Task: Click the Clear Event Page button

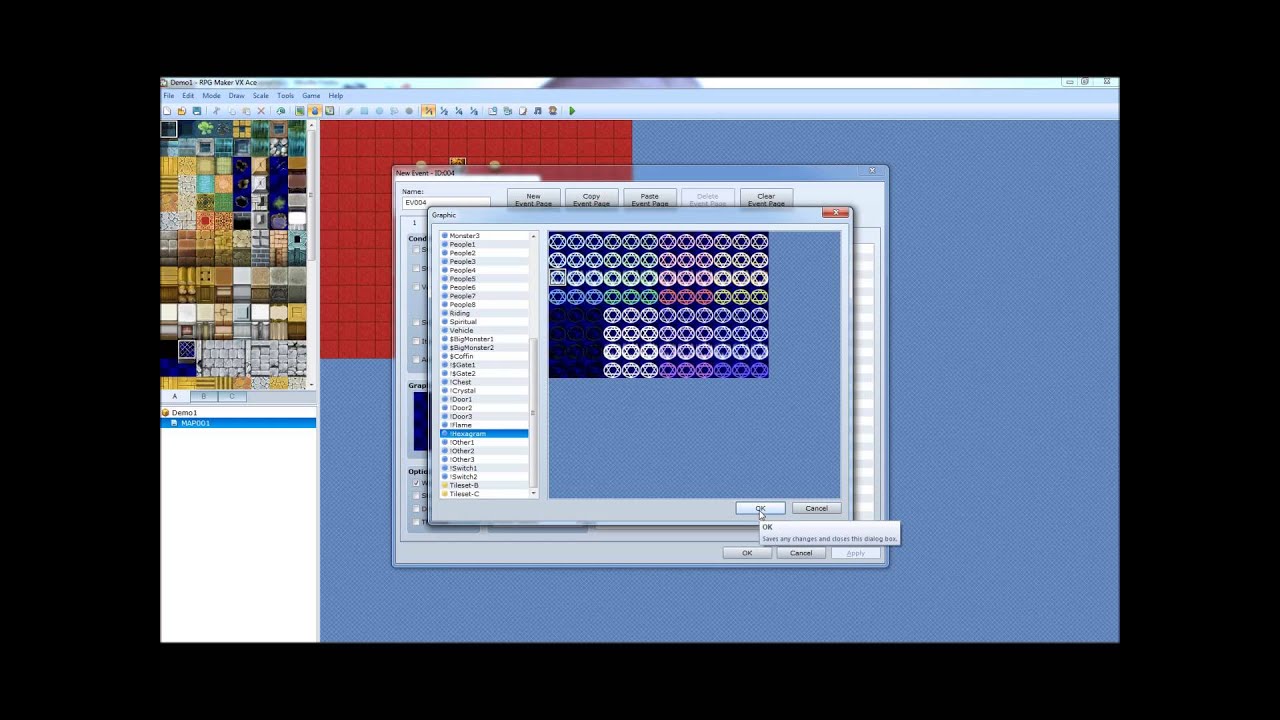Action: tap(766, 199)
